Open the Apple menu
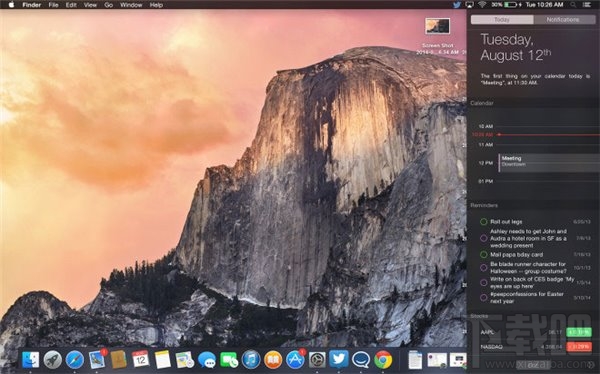The image size is (600, 374). (x=11, y=5)
